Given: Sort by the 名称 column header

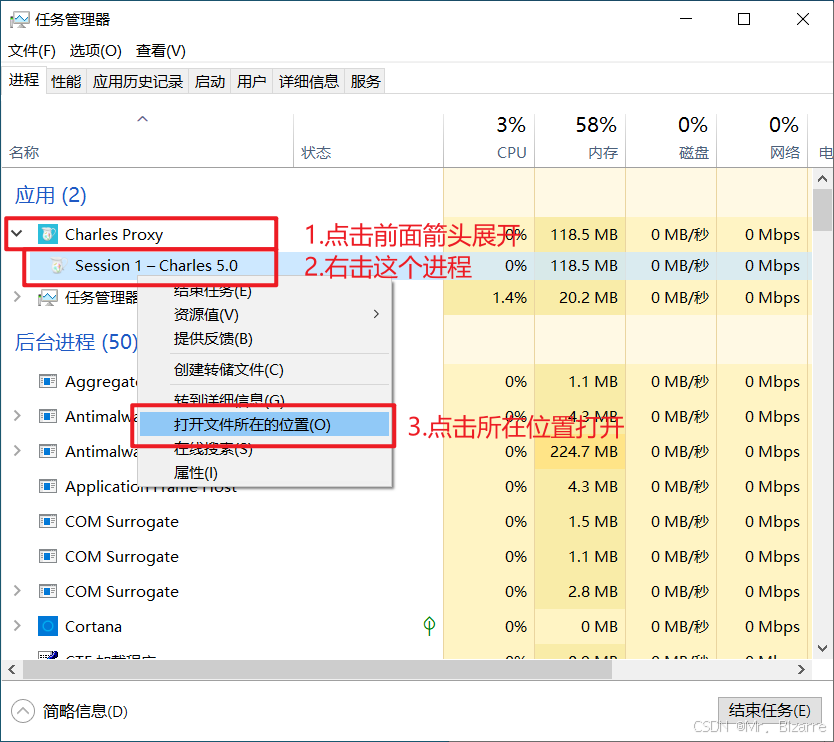Looking at the screenshot, I should tap(147, 140).
